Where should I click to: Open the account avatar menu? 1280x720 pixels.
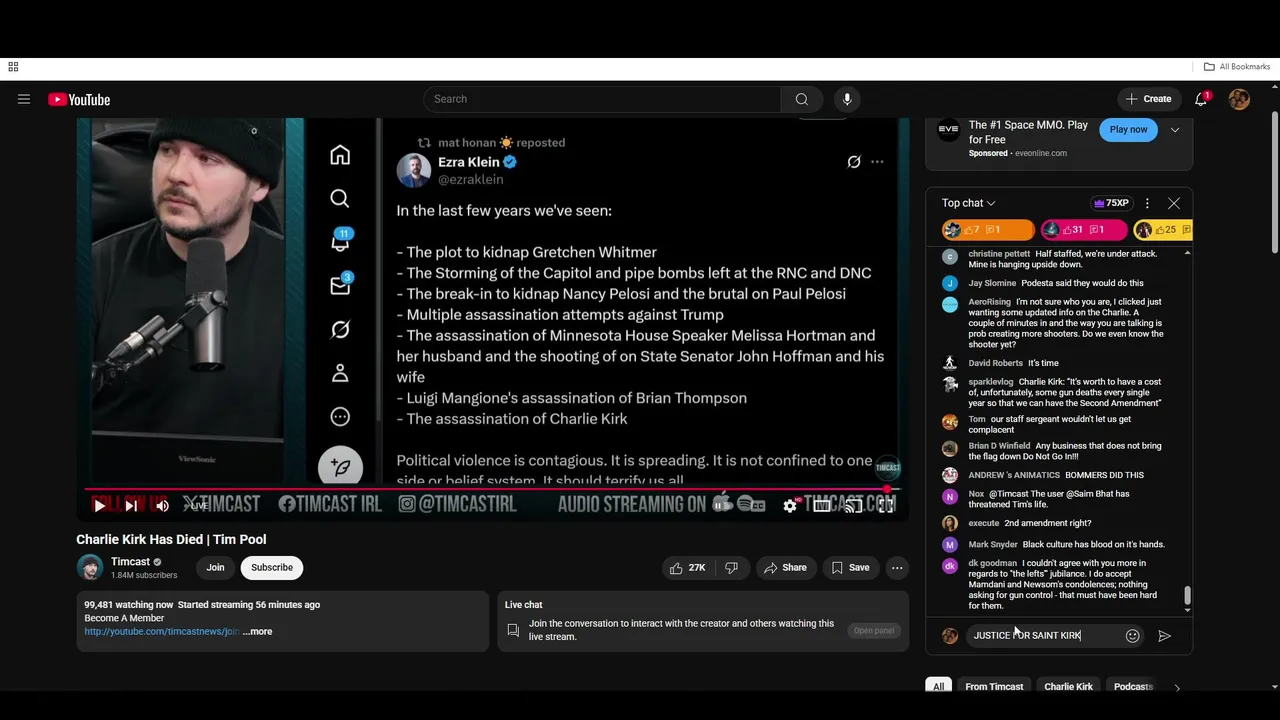point(1239,99)
